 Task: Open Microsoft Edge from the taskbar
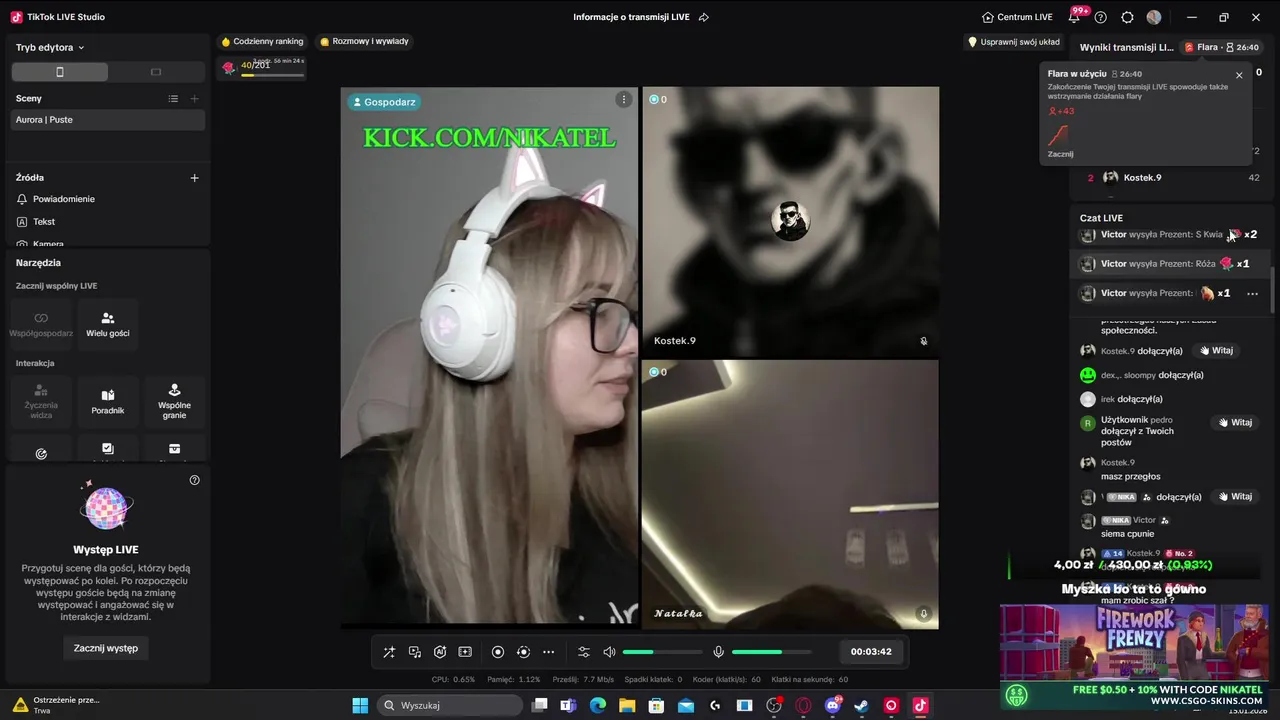pos(597,706)
